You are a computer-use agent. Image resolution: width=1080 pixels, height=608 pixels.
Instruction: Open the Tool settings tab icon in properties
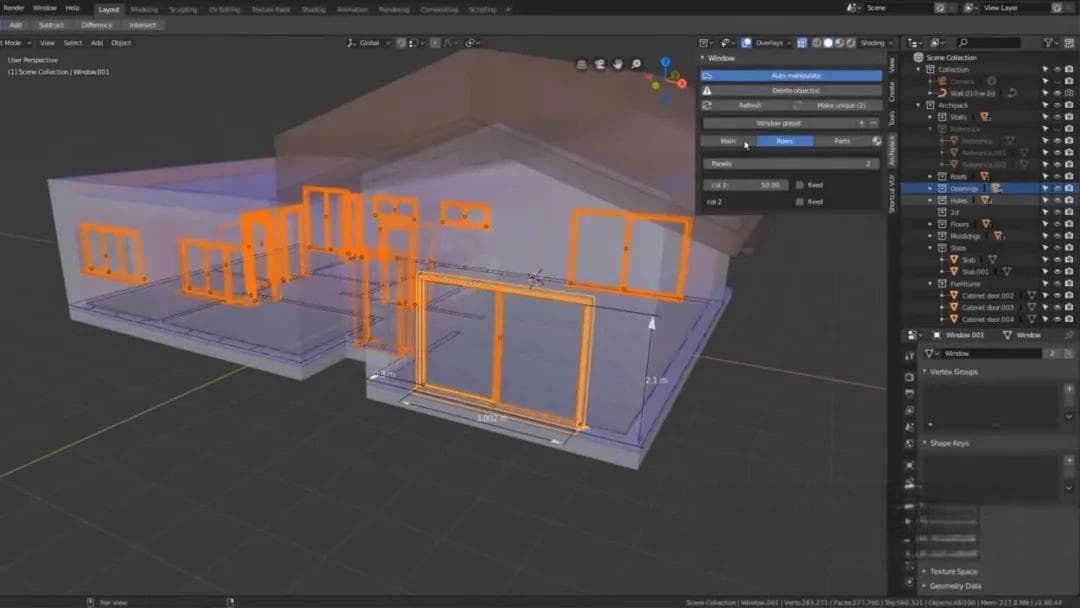coord(909,355)
